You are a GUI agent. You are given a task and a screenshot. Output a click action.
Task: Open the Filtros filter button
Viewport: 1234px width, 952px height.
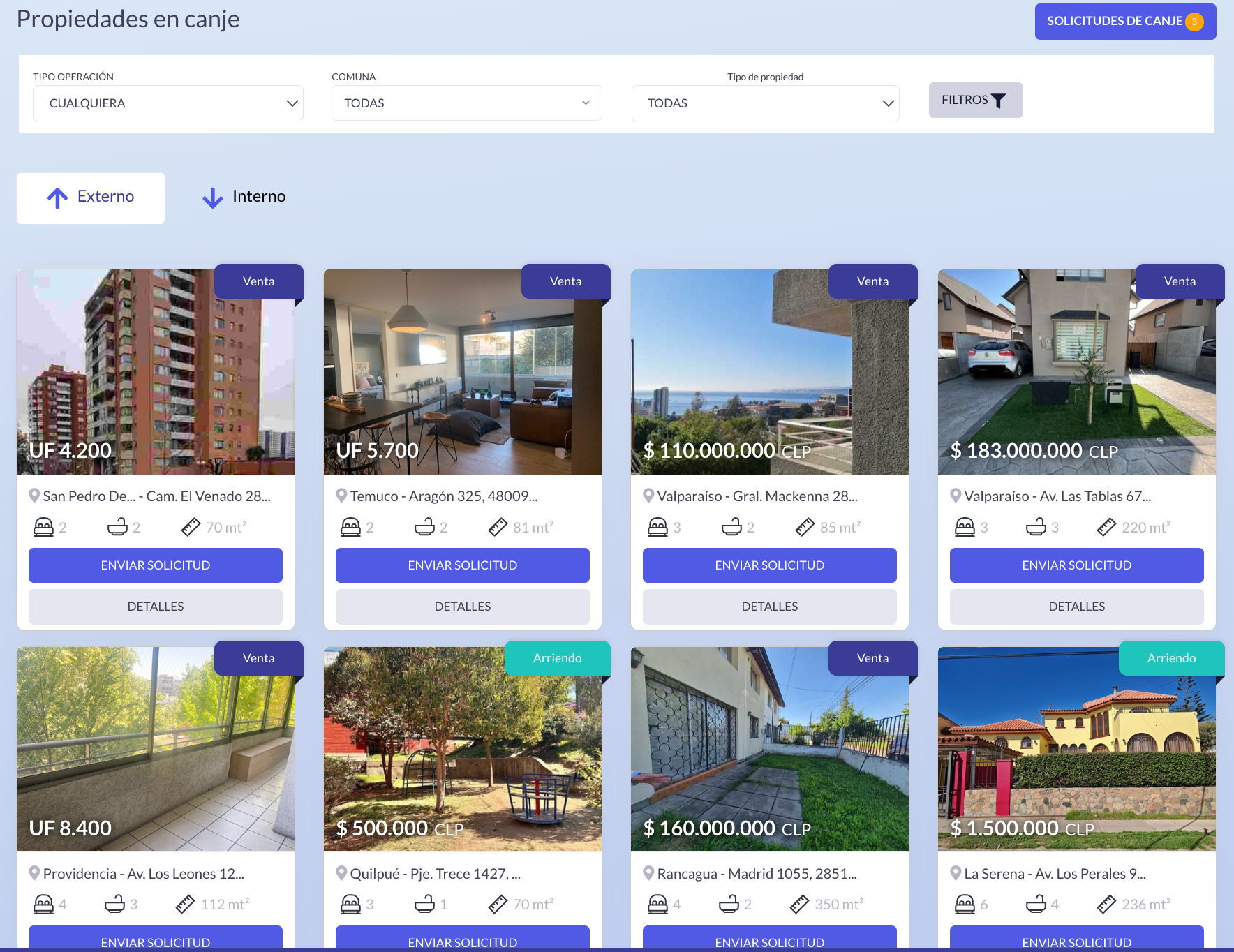(x=975, y=100)
